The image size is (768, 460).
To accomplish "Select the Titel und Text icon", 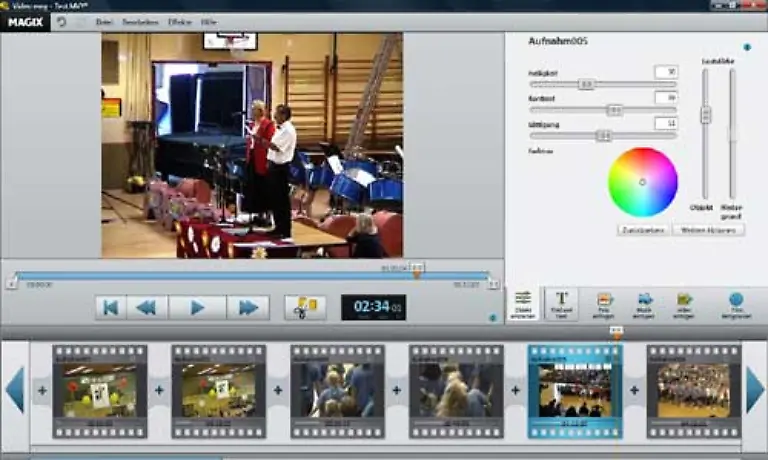I will (562, 303).
